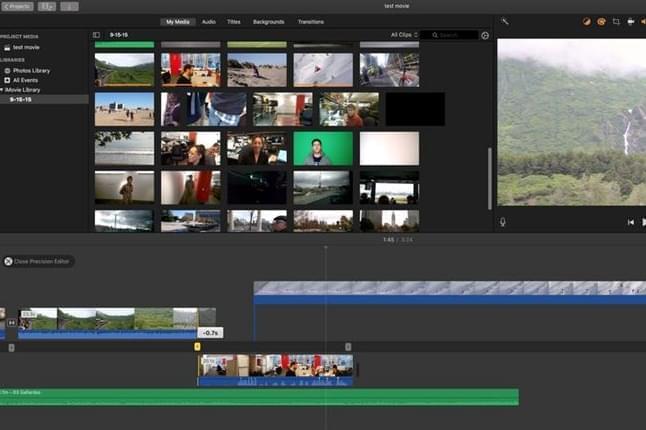Click the transition icon before landscape clip
The height and width of the screenshot is (430, 646).
[12, 323]
